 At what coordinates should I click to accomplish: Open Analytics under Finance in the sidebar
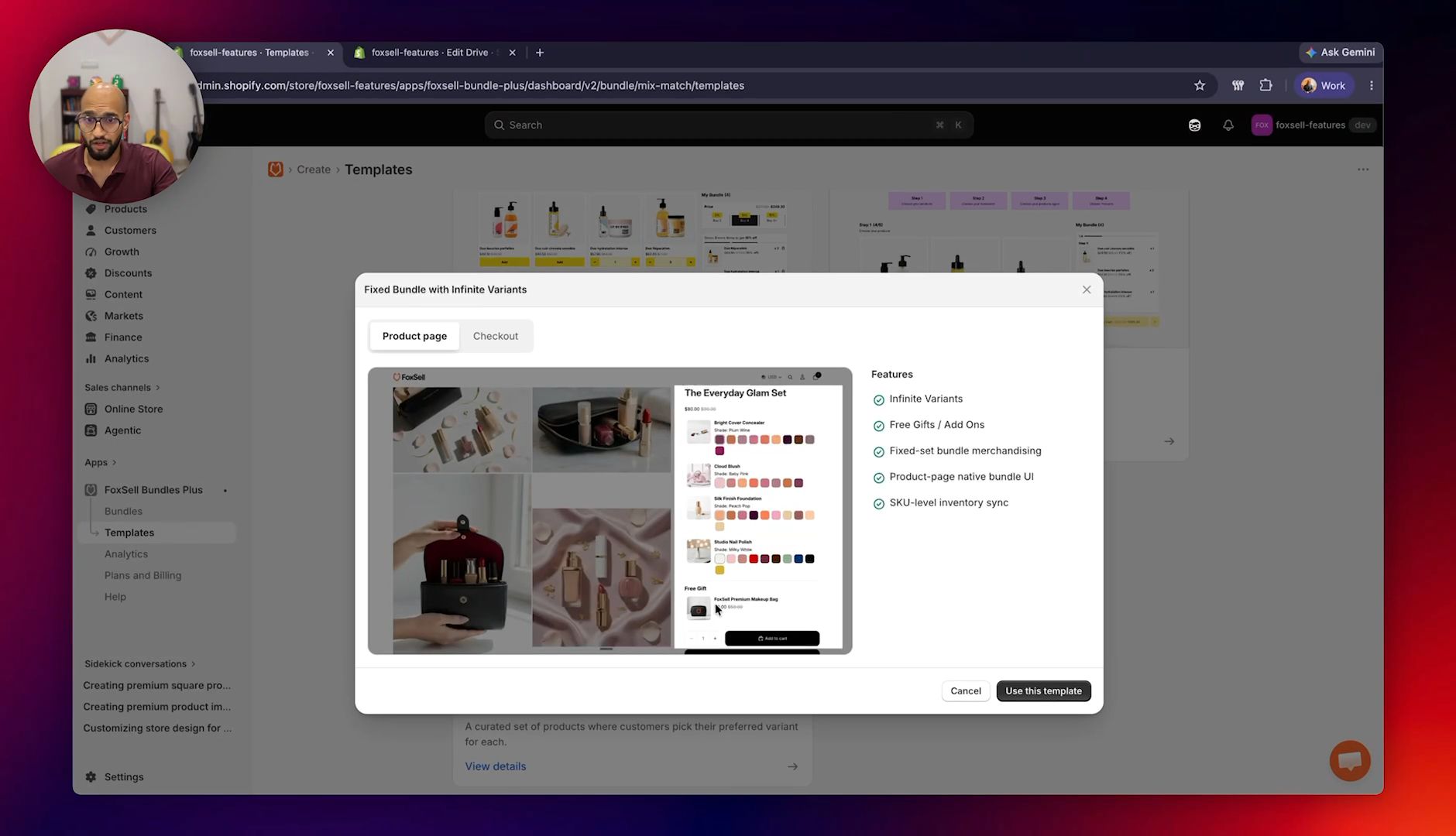coord(126,358)
